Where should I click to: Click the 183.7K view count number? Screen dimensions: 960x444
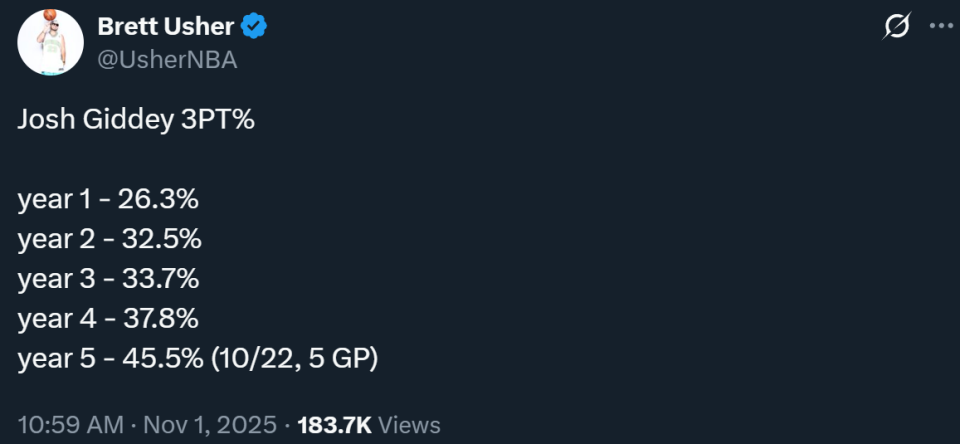[334, 425]
